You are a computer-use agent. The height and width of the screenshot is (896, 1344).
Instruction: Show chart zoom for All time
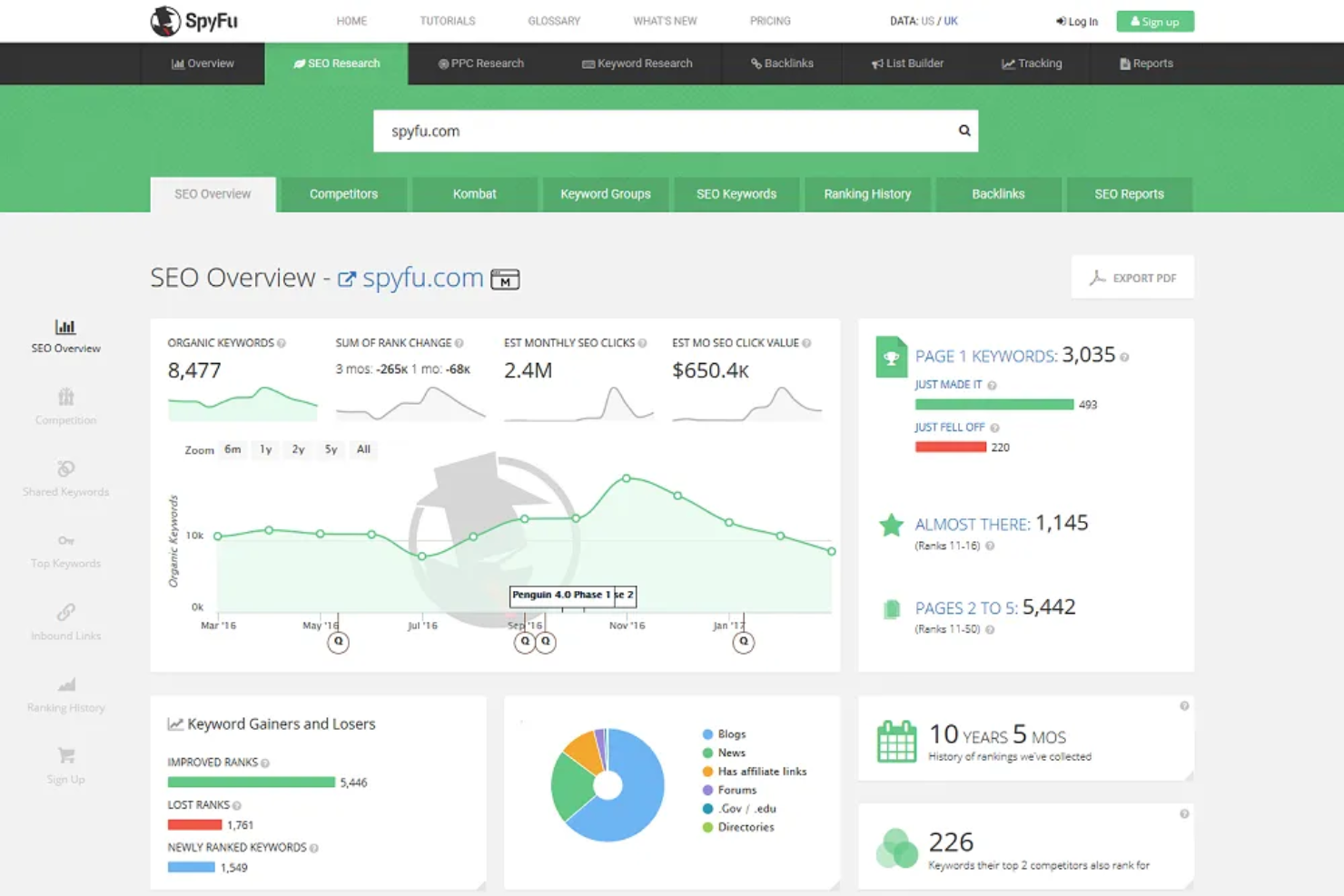coord(363,449)
